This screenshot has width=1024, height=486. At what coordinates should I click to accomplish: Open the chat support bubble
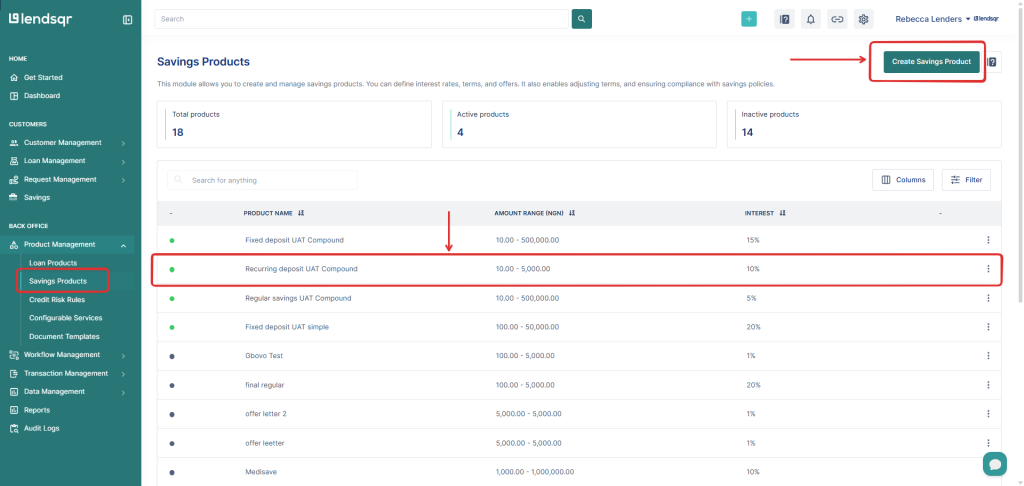tap(994, 464)
